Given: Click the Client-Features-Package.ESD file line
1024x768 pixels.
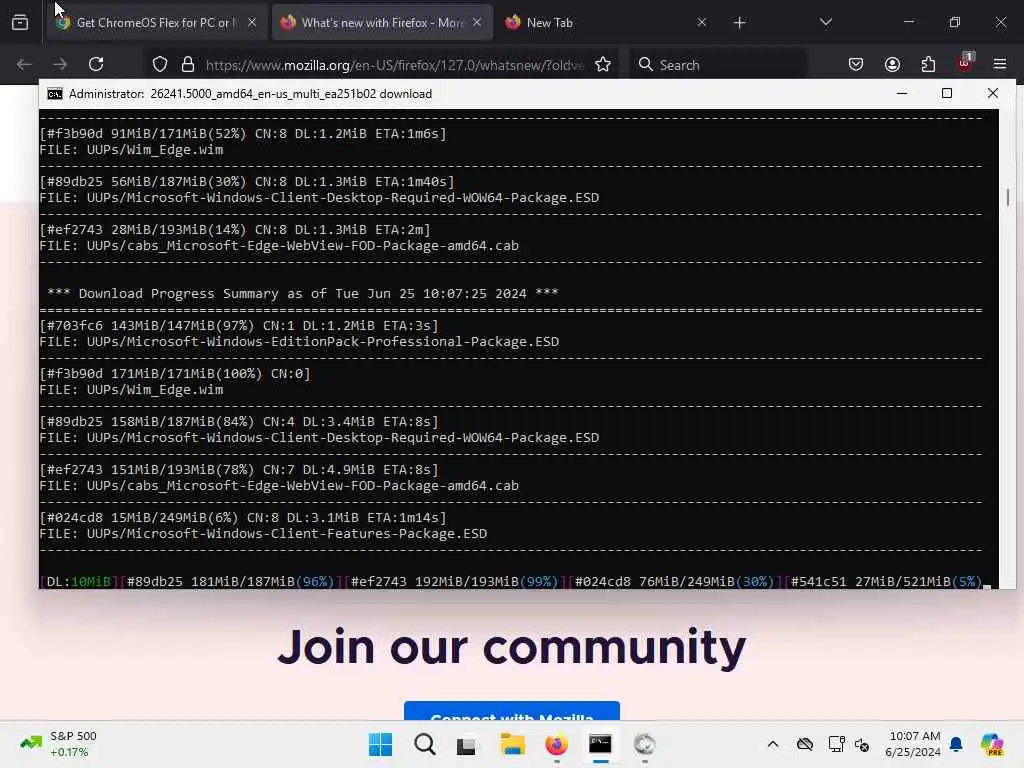Looking at the screenshot, I should pos(263,534).
